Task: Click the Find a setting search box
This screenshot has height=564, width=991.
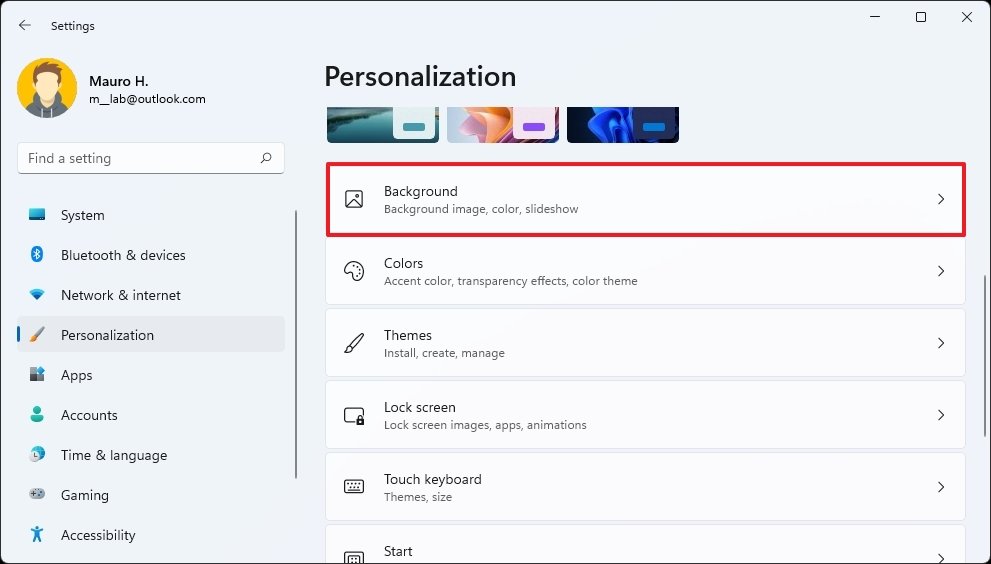Action: [x=151, y=158]
